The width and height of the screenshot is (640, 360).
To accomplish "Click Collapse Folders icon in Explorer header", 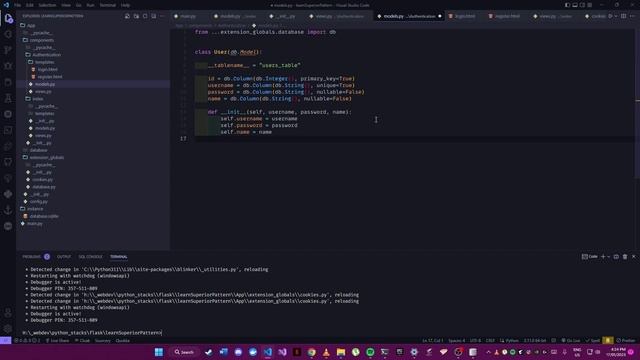I will click(153, 16).
